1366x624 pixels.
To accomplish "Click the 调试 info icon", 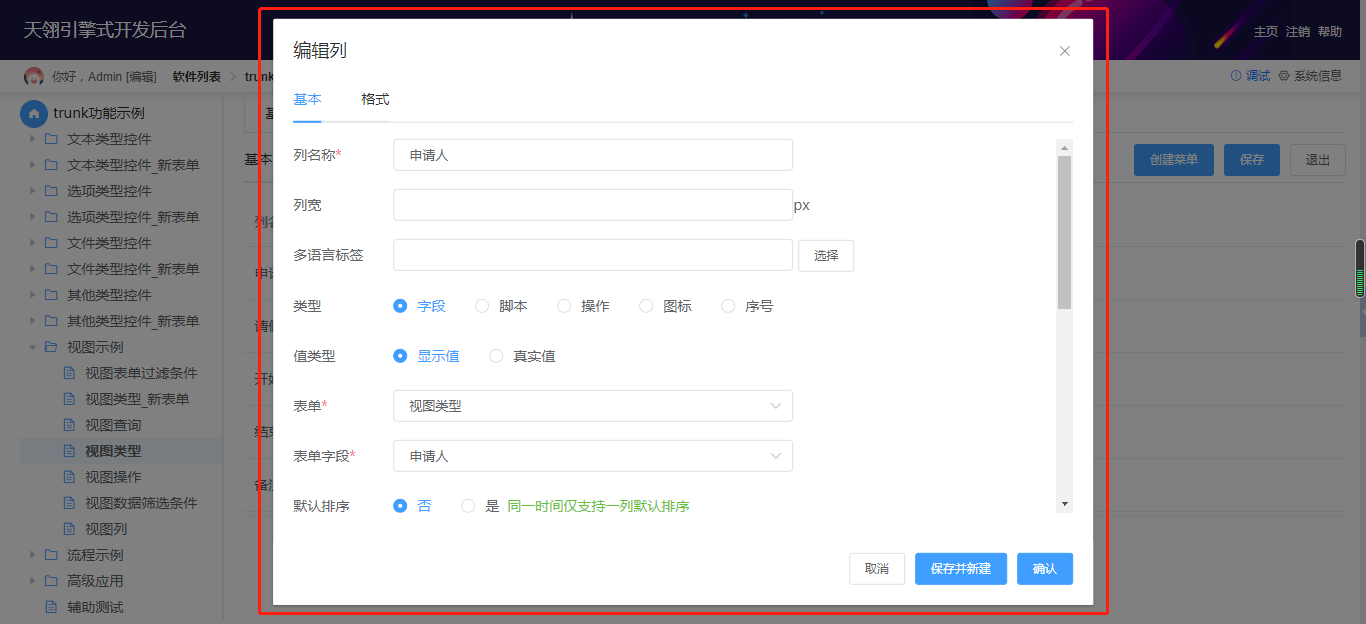I will click(1236, 76).
